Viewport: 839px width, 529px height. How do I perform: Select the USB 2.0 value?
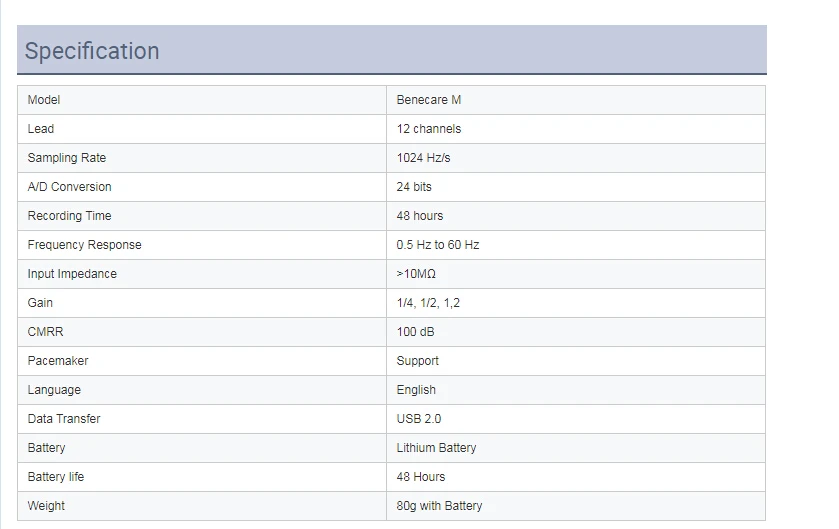pos(418,419)
